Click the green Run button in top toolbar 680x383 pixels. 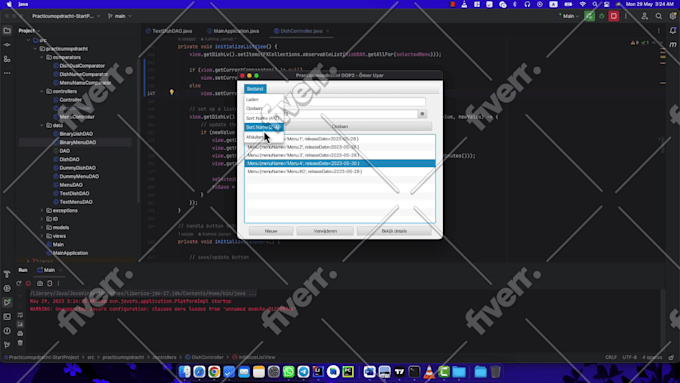[x=589, y=16]
